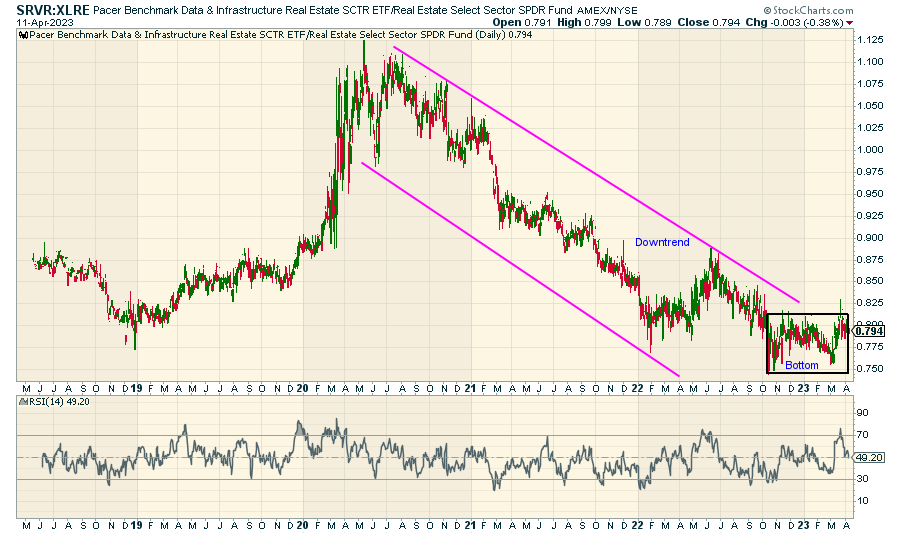Click the 0.775 price axis label
The width and height of the screenshot is (900, 534).
pos(870,347)
